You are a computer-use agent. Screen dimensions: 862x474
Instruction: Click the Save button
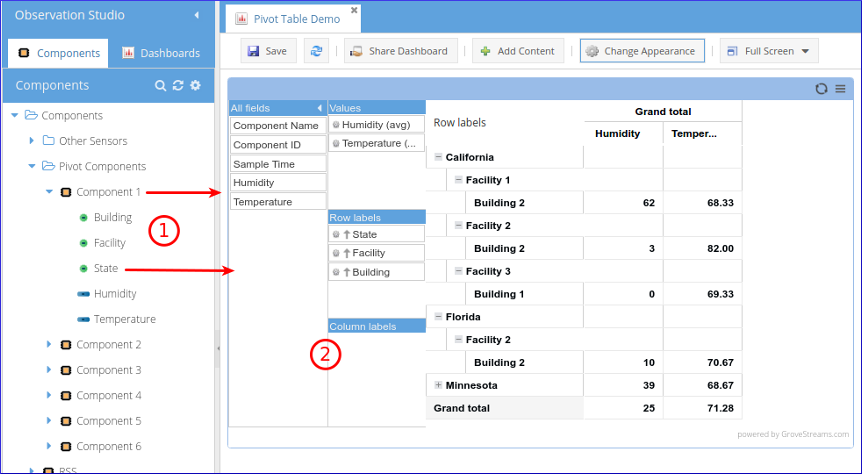click(267, 51)
